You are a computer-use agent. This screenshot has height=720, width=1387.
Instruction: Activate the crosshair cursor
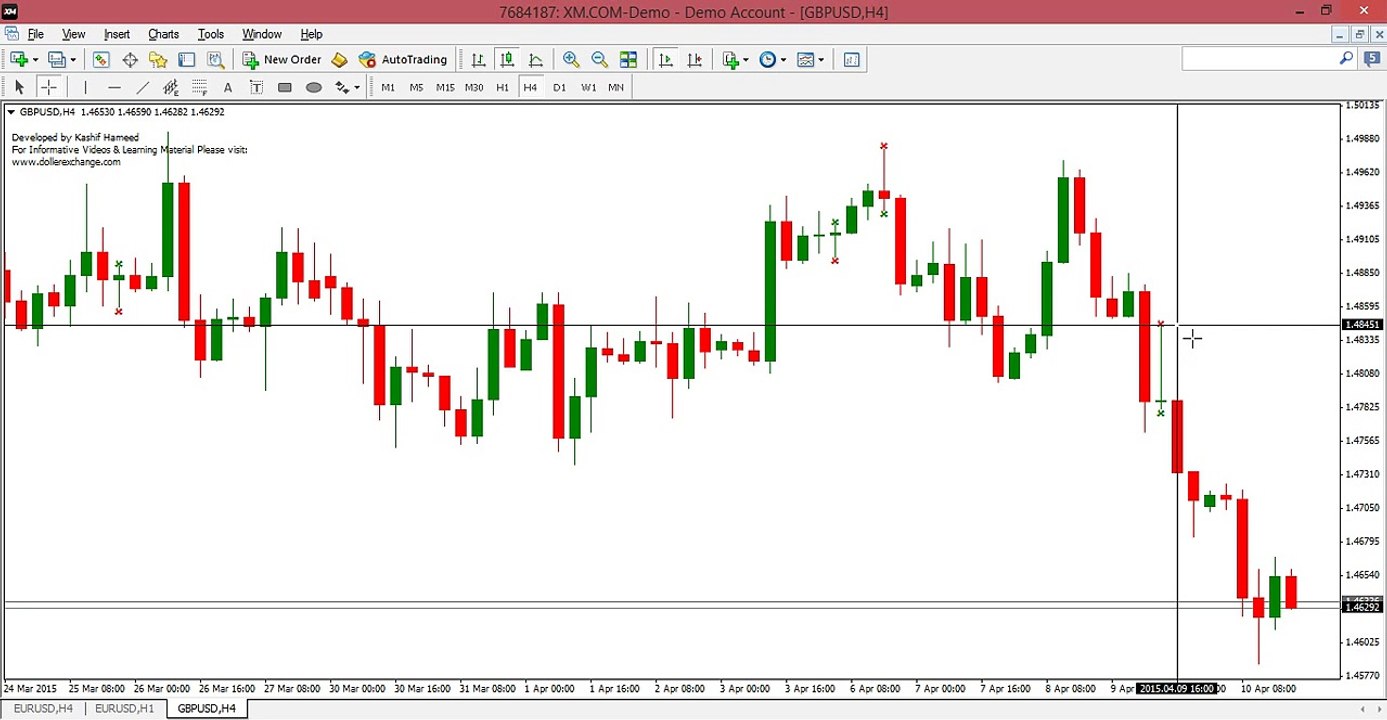coord(48,88)
